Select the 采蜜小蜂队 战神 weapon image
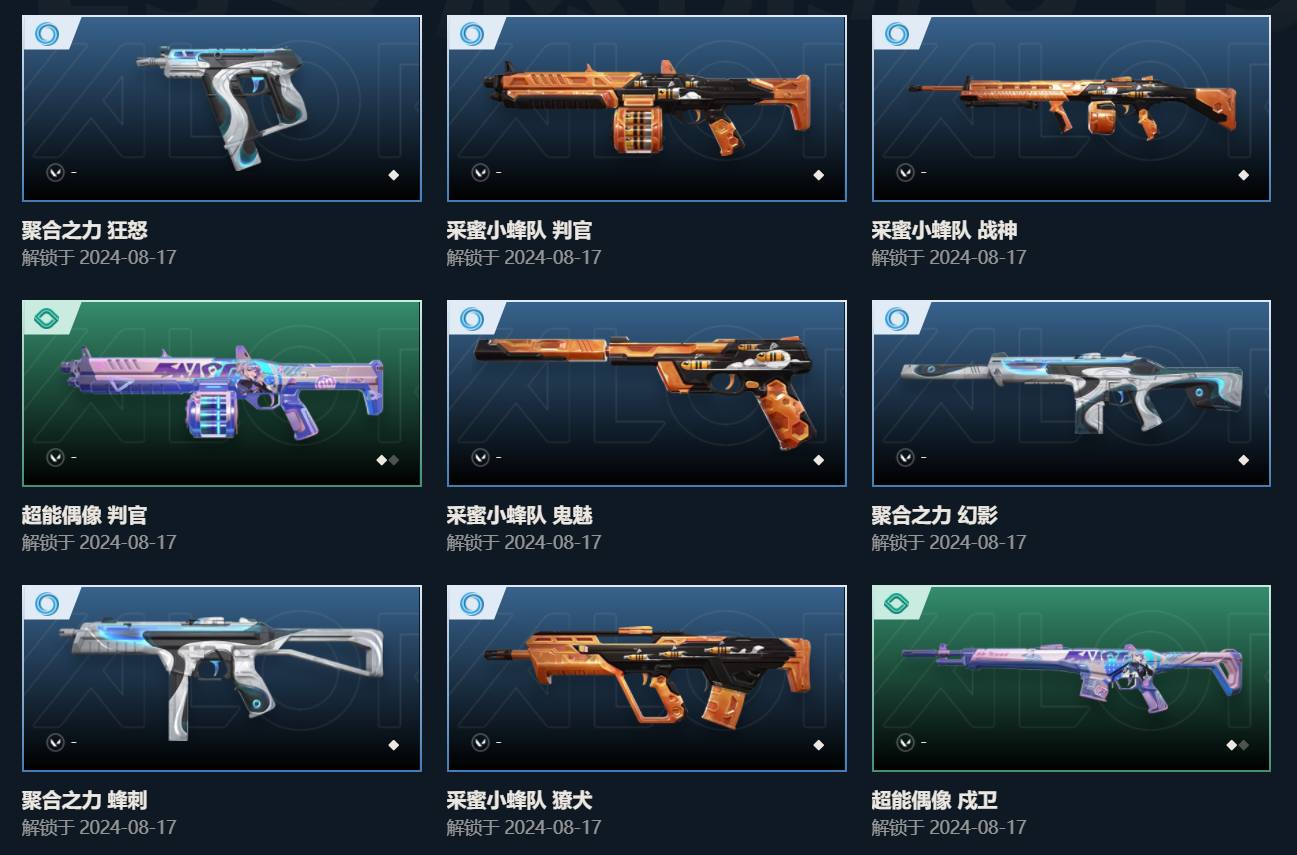Image resolution: width=1297 pixels, height=855 pixels. (x=1071, y=108)
